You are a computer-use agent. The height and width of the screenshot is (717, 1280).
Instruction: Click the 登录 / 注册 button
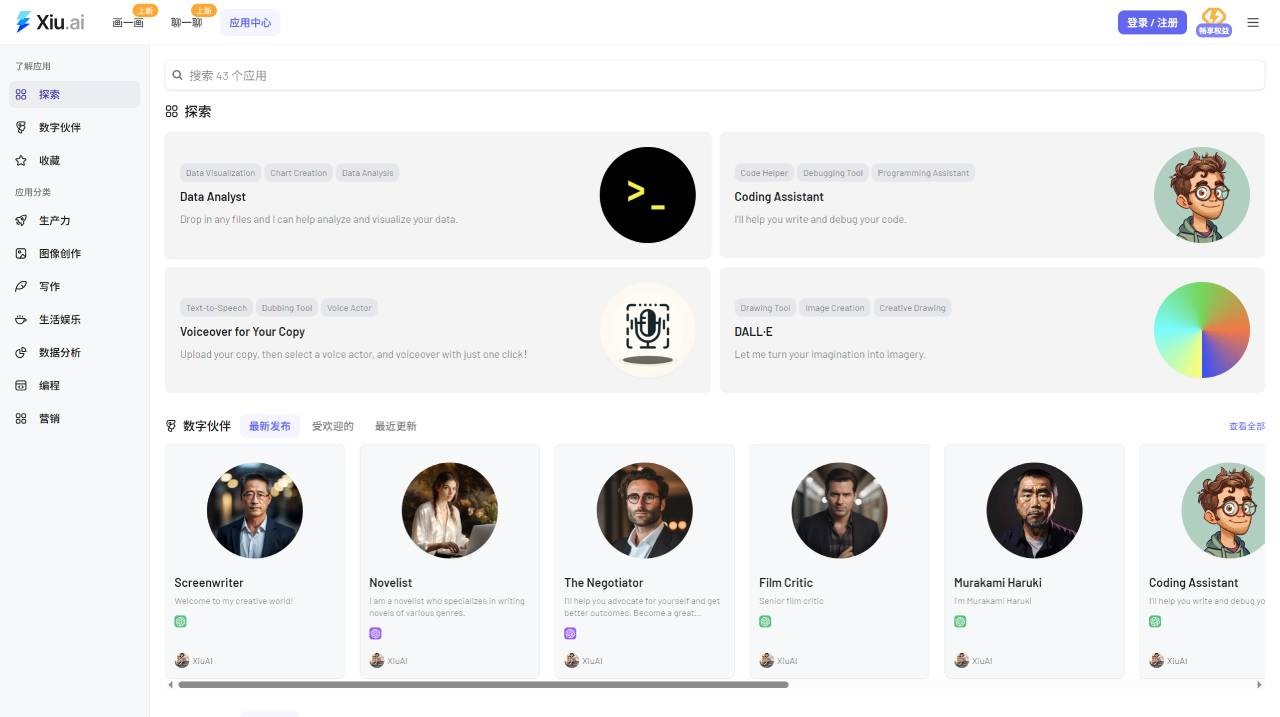1152,22
